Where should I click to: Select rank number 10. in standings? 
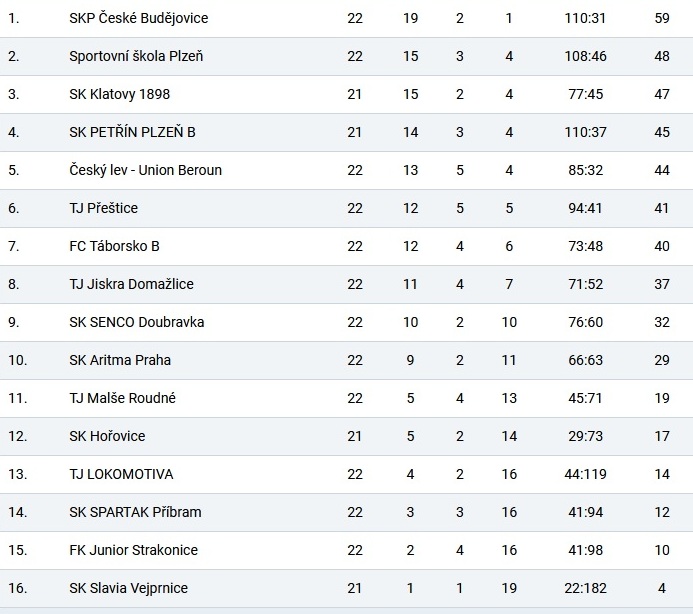tap(18, 360)
